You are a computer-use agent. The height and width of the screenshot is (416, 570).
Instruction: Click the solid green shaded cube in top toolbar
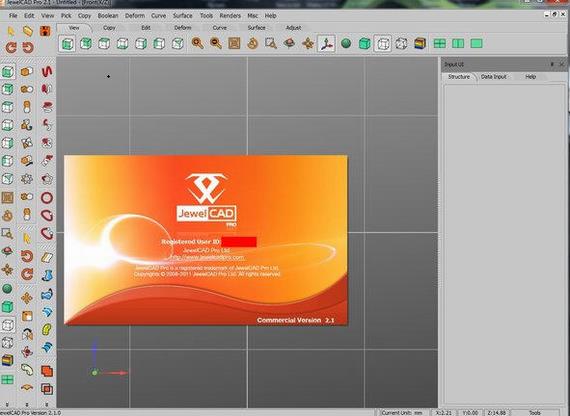click(x=364, y=44)
